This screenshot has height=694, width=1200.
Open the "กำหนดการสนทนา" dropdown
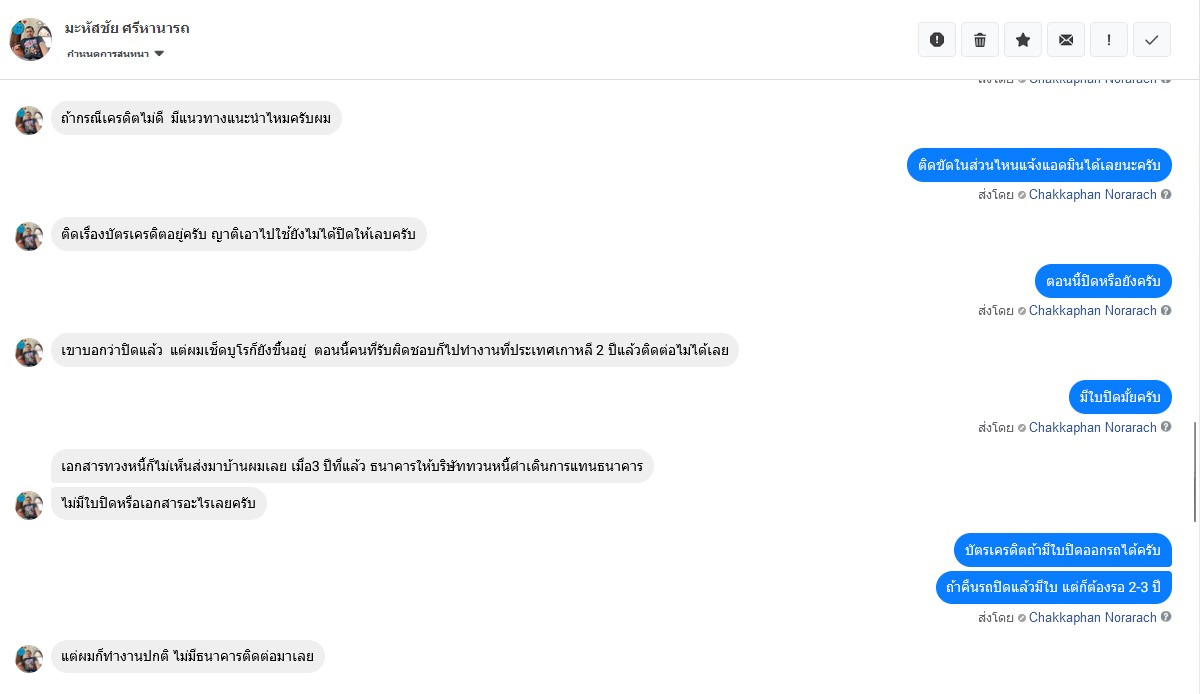click(115, 54)
